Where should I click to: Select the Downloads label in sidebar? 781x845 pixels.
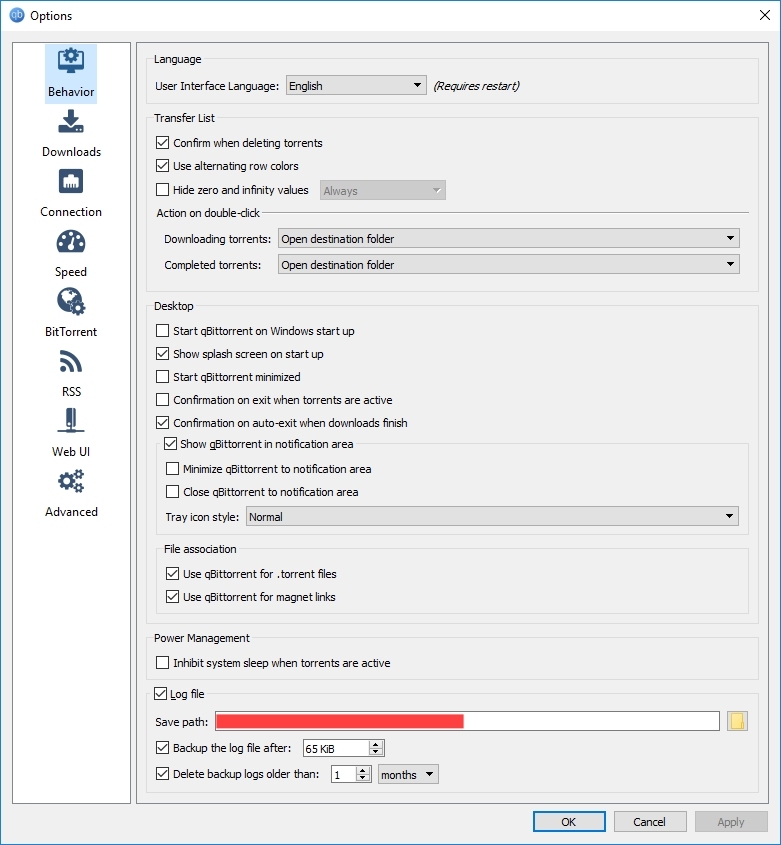coord(71,152)
